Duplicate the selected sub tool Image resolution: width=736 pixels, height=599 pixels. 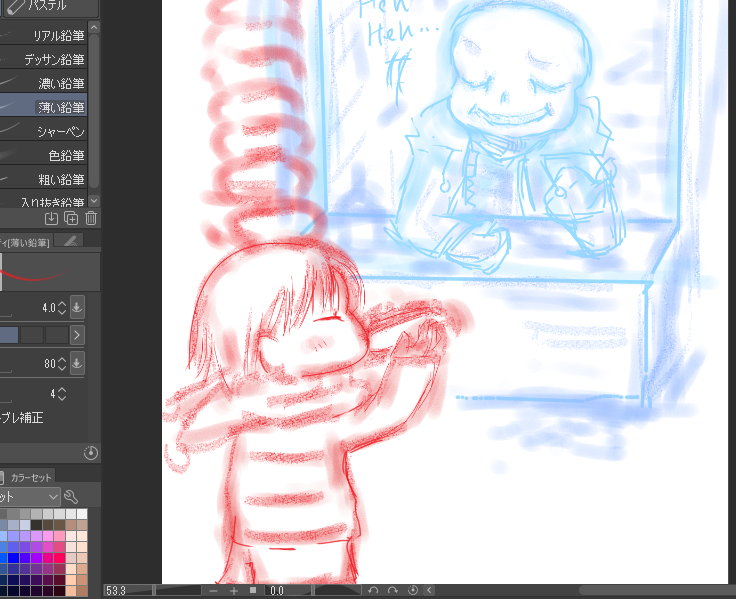pyautogui.click(x=71, y=218)
